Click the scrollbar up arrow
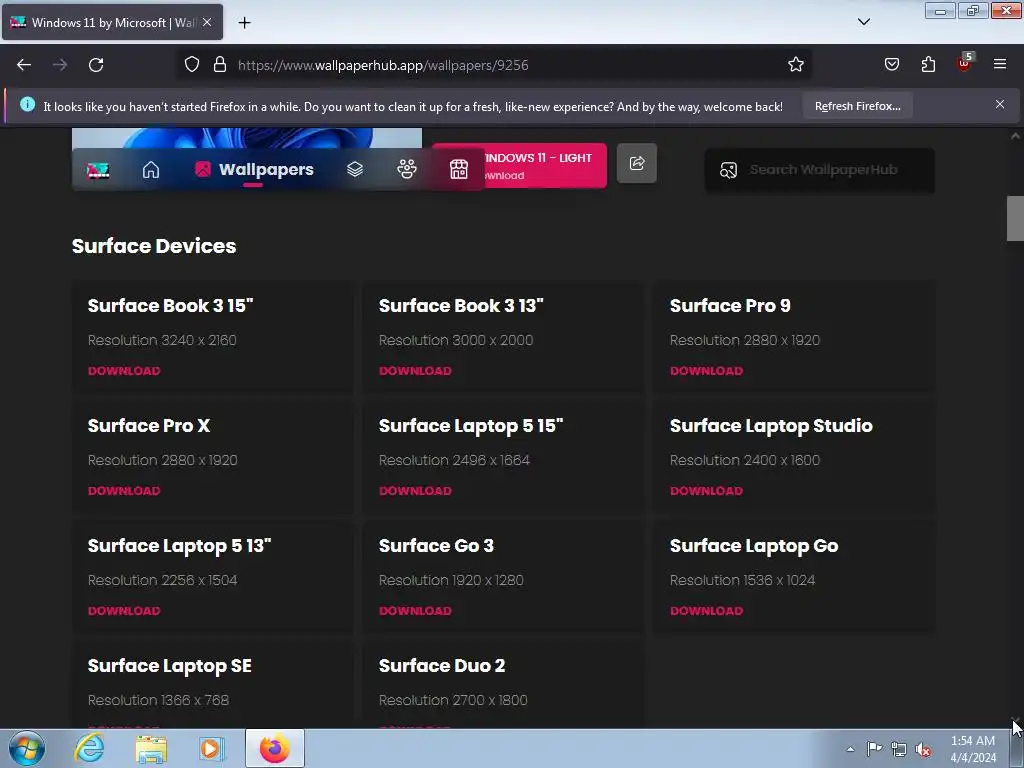 pos(1015,136)
